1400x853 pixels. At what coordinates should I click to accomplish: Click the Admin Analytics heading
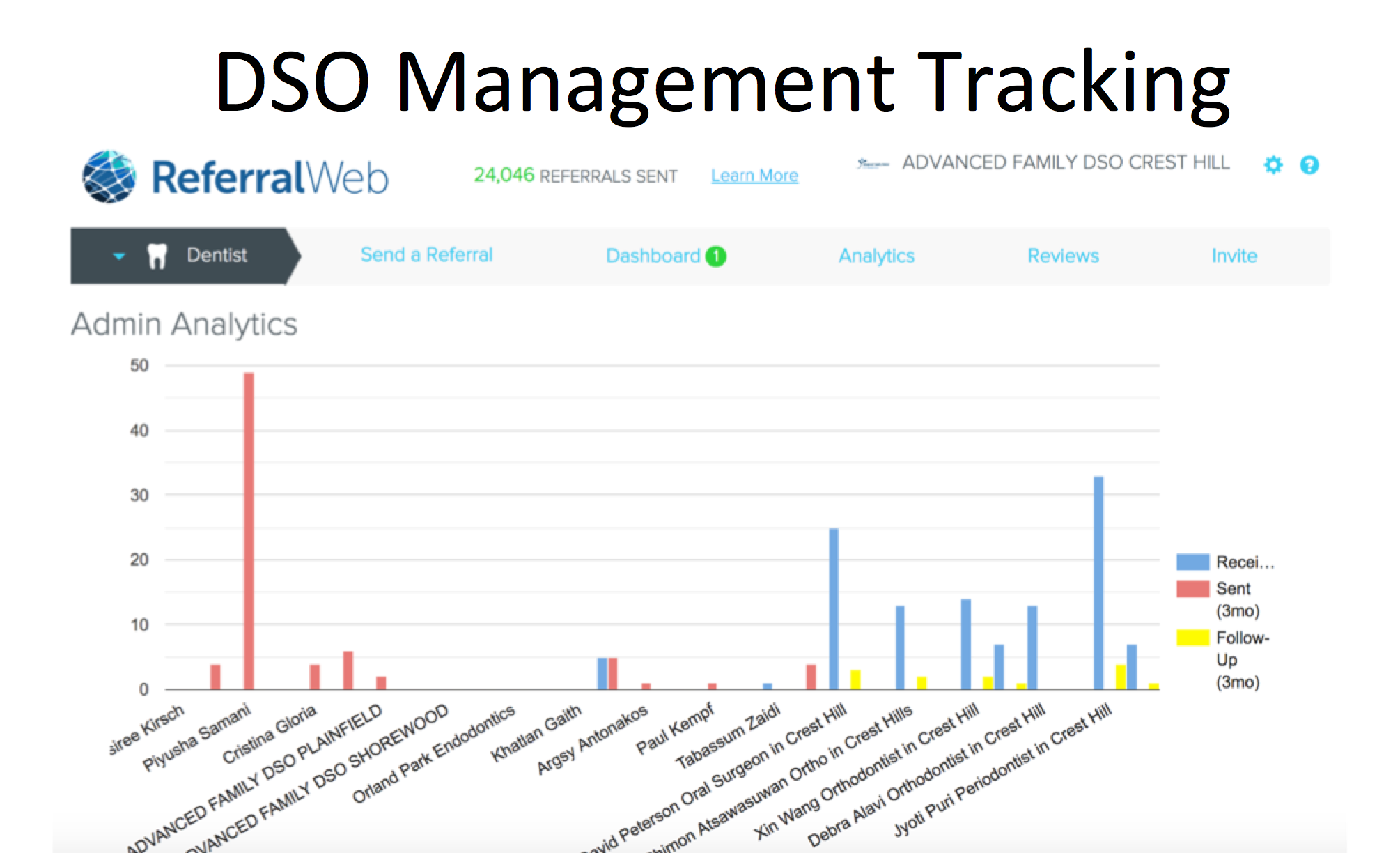[x=185, y=324]
